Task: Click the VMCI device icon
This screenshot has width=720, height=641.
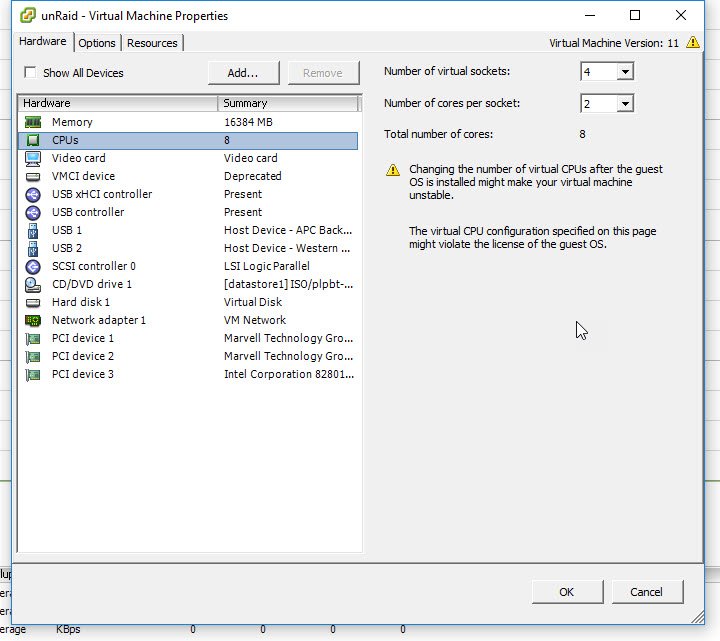Action: pos(33,176)
